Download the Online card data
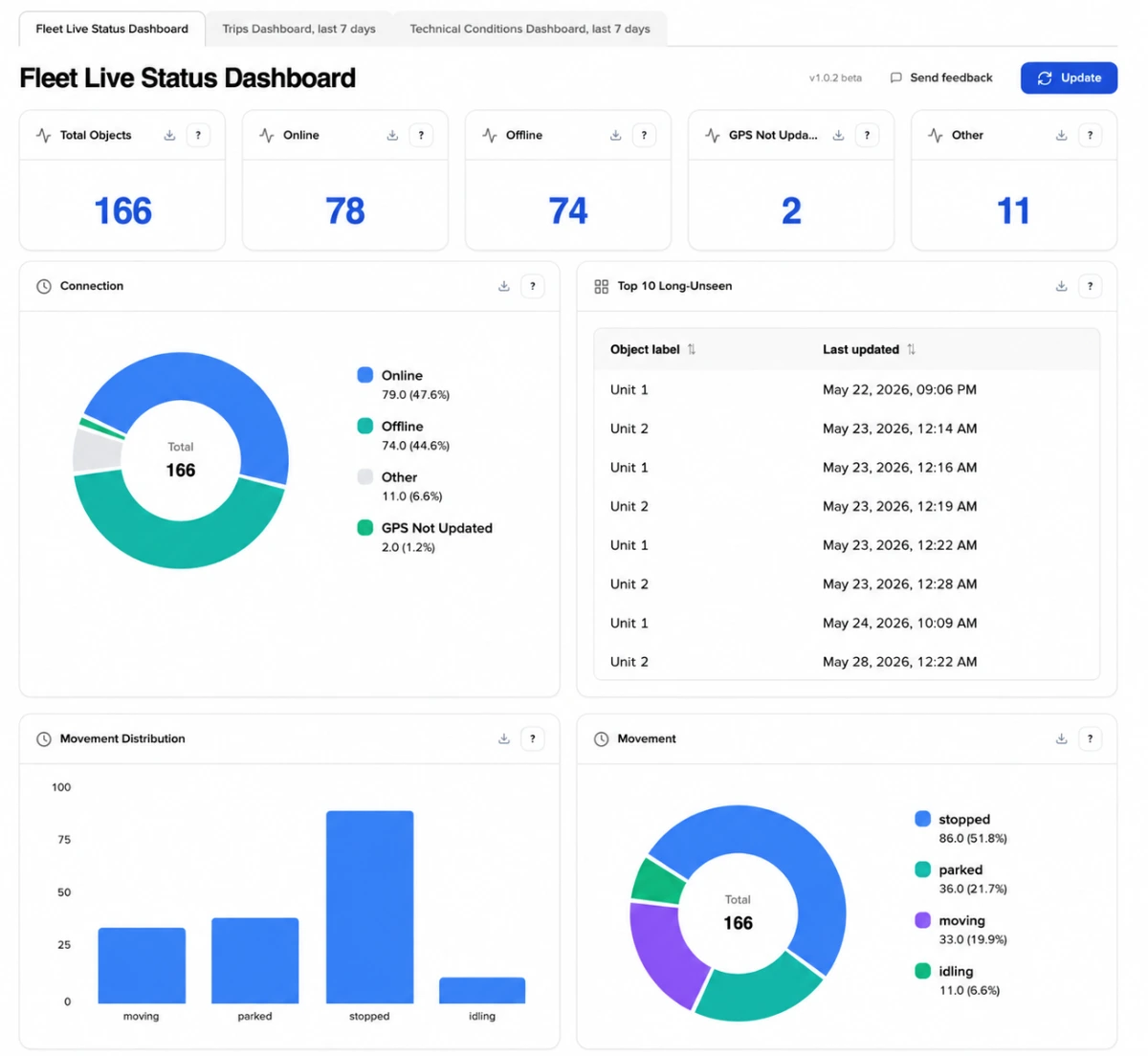 [392, 136]
